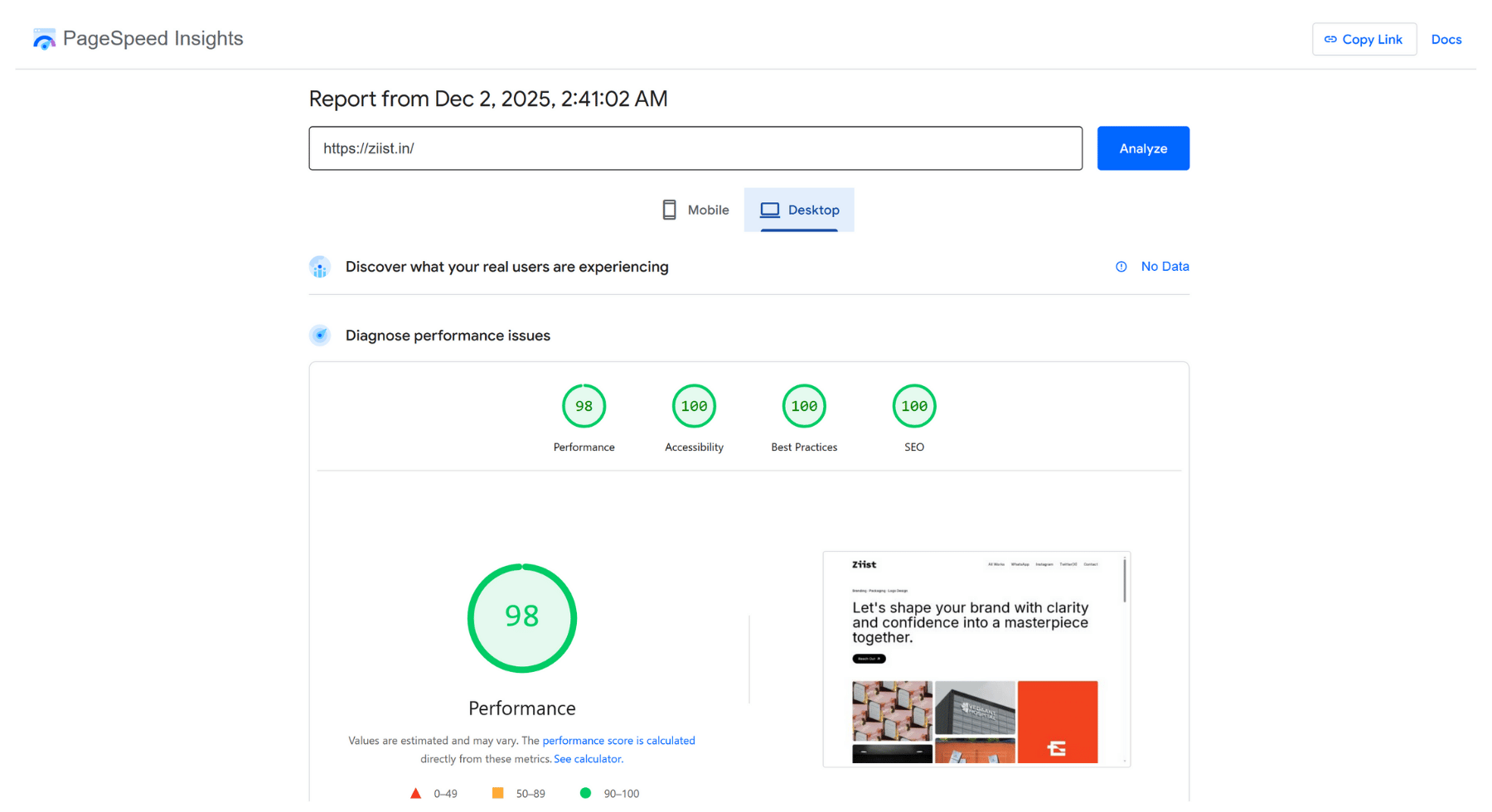Click the Analyze button
Image resolution: width=1492 pixels, height=812 pixels.
coord(1143,148)
